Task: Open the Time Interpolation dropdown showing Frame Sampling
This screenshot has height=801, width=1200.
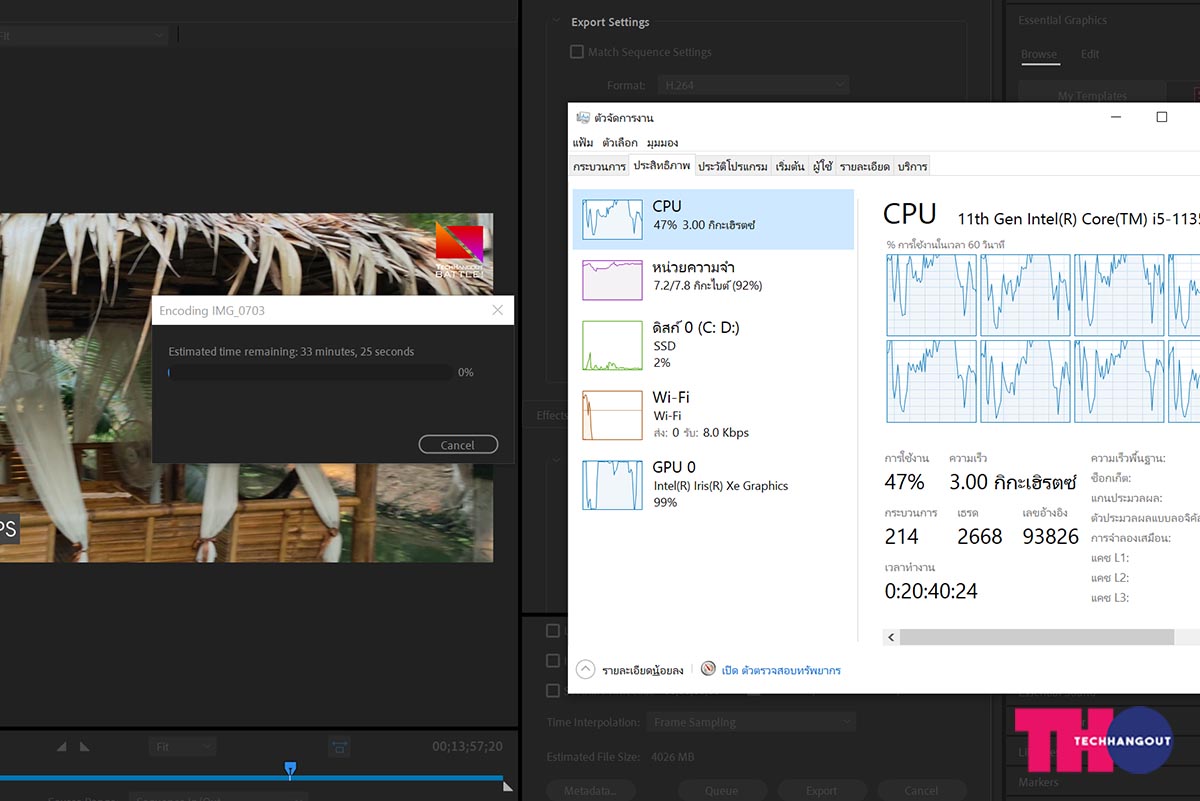Action: click(x=751, y=721)
